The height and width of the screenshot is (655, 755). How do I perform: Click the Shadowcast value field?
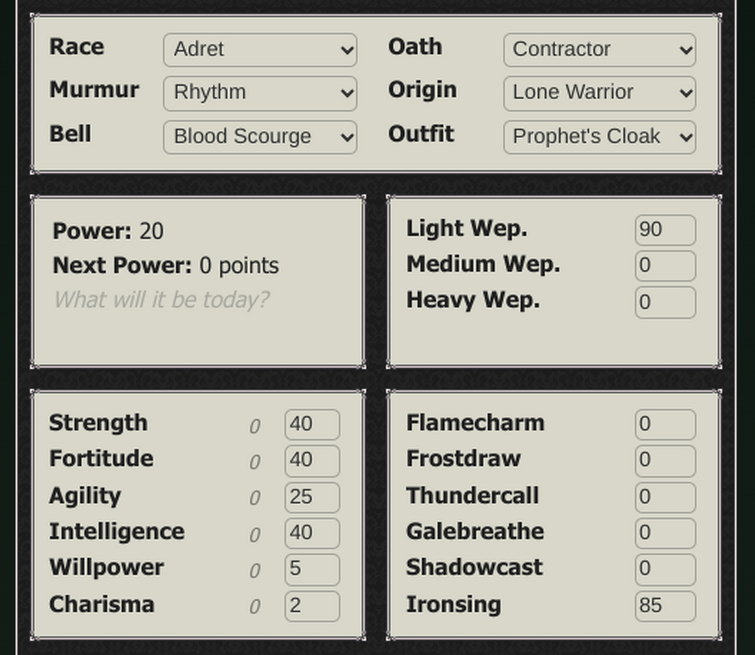[x=664, y=569]
